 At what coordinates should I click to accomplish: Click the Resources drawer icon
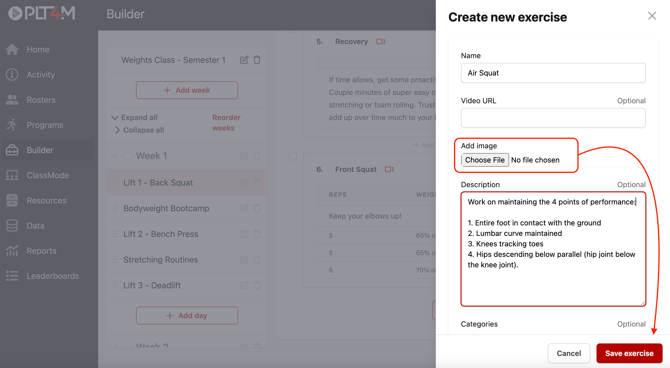coord(12,200)
